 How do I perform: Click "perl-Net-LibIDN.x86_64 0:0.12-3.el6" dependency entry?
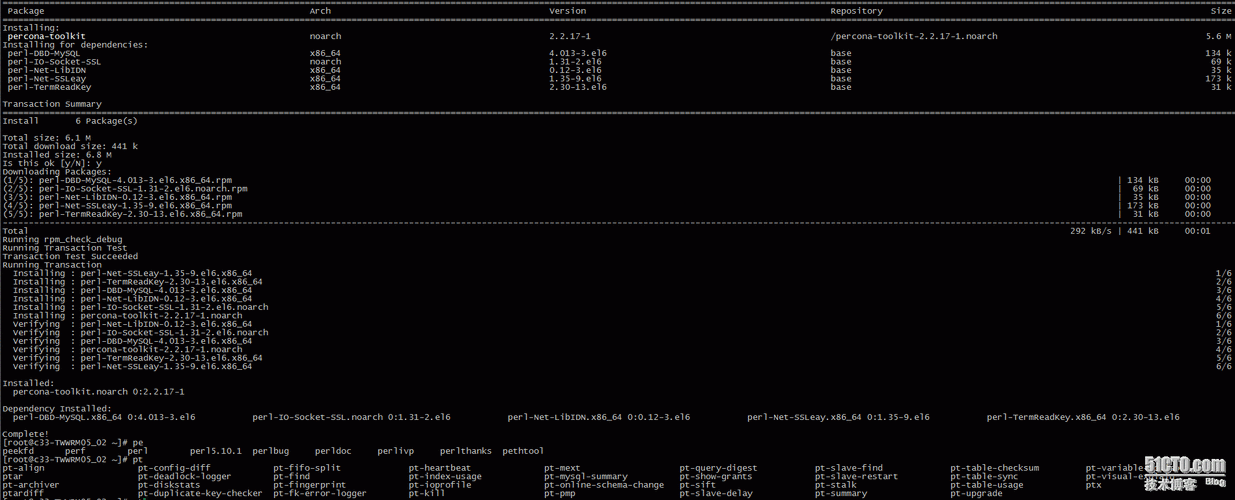click(x=598, y=417)
